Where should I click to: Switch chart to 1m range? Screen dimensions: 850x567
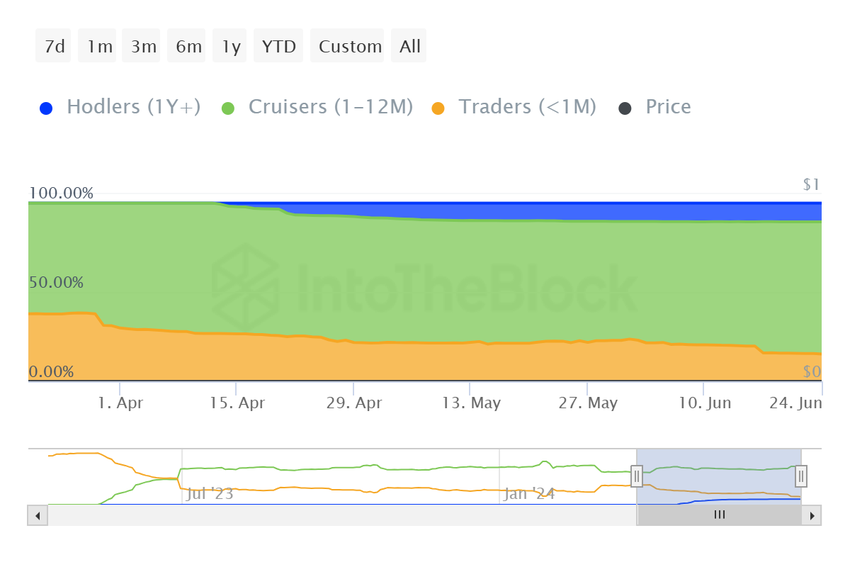pos(99,46)
